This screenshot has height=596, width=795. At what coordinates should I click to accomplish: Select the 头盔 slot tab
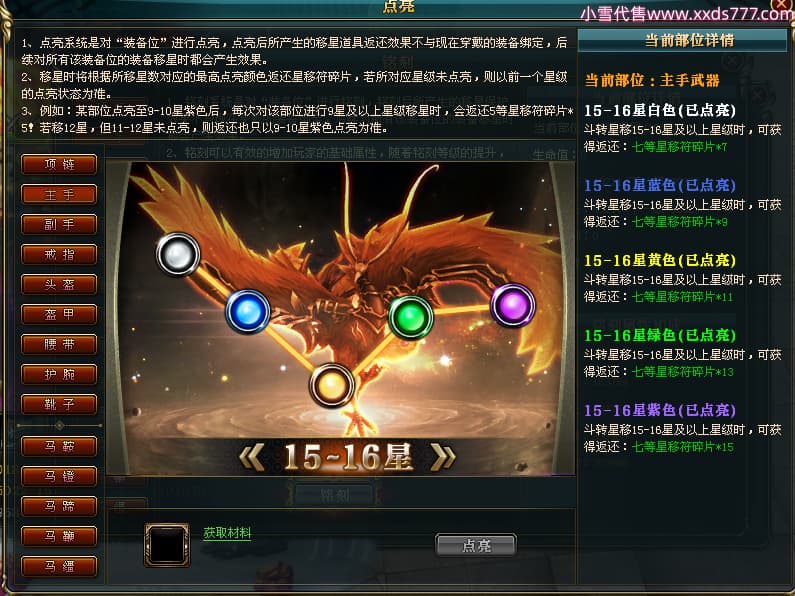tap(59, 284)
